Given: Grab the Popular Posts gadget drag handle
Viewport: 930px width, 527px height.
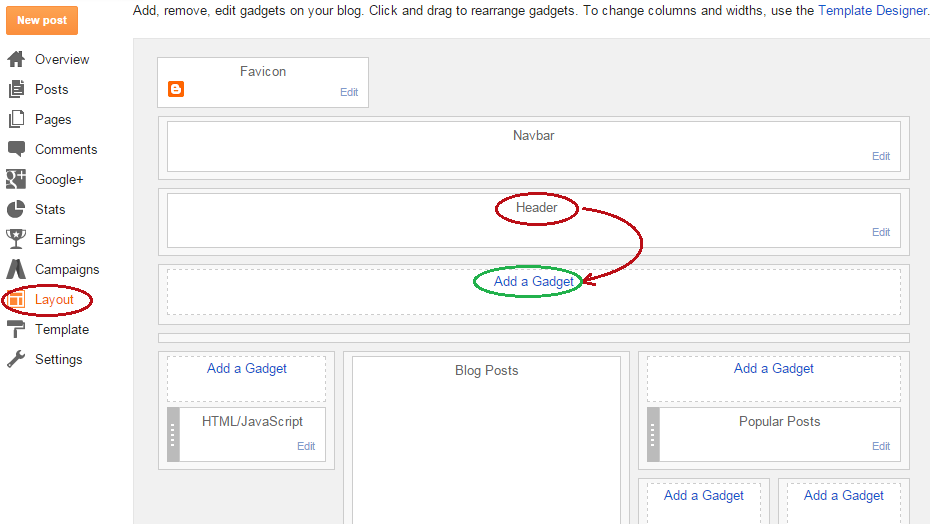Looking at the screenshot, I should (653, 434).
